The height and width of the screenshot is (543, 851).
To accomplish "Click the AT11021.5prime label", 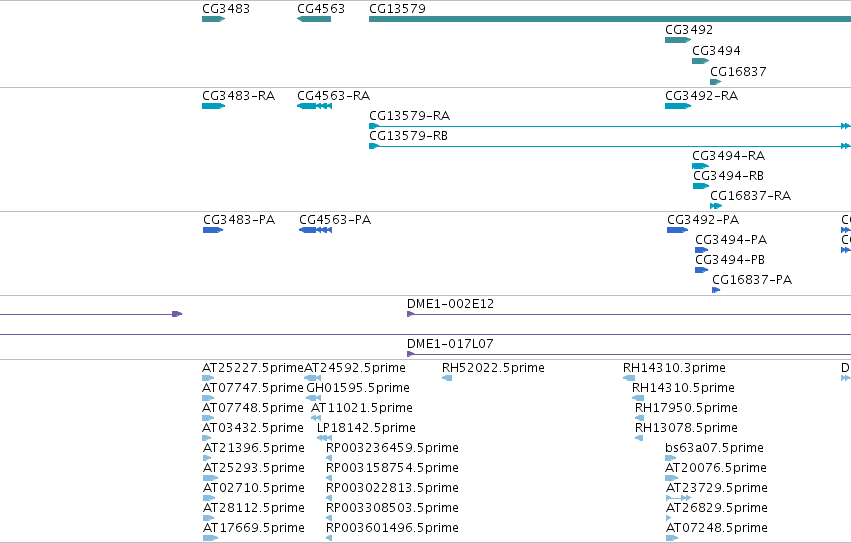I will tap(361, 408).
